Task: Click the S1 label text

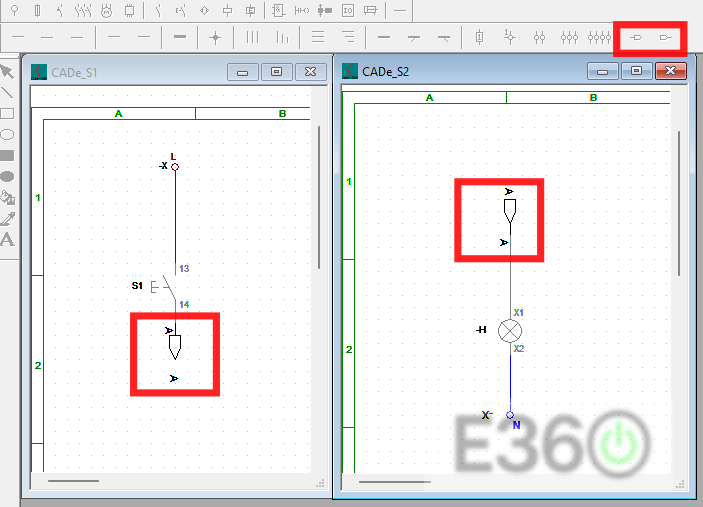Action: (x=137, y=286)
